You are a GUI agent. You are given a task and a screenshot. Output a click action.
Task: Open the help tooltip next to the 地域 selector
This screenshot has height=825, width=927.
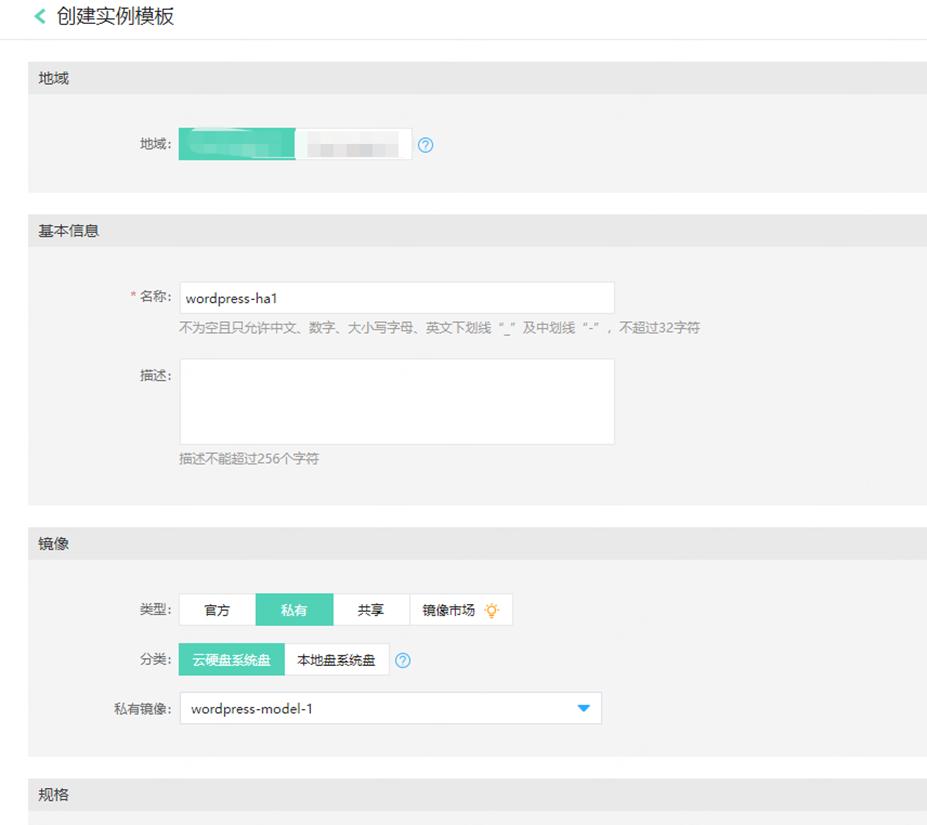(x=425, y=145)
